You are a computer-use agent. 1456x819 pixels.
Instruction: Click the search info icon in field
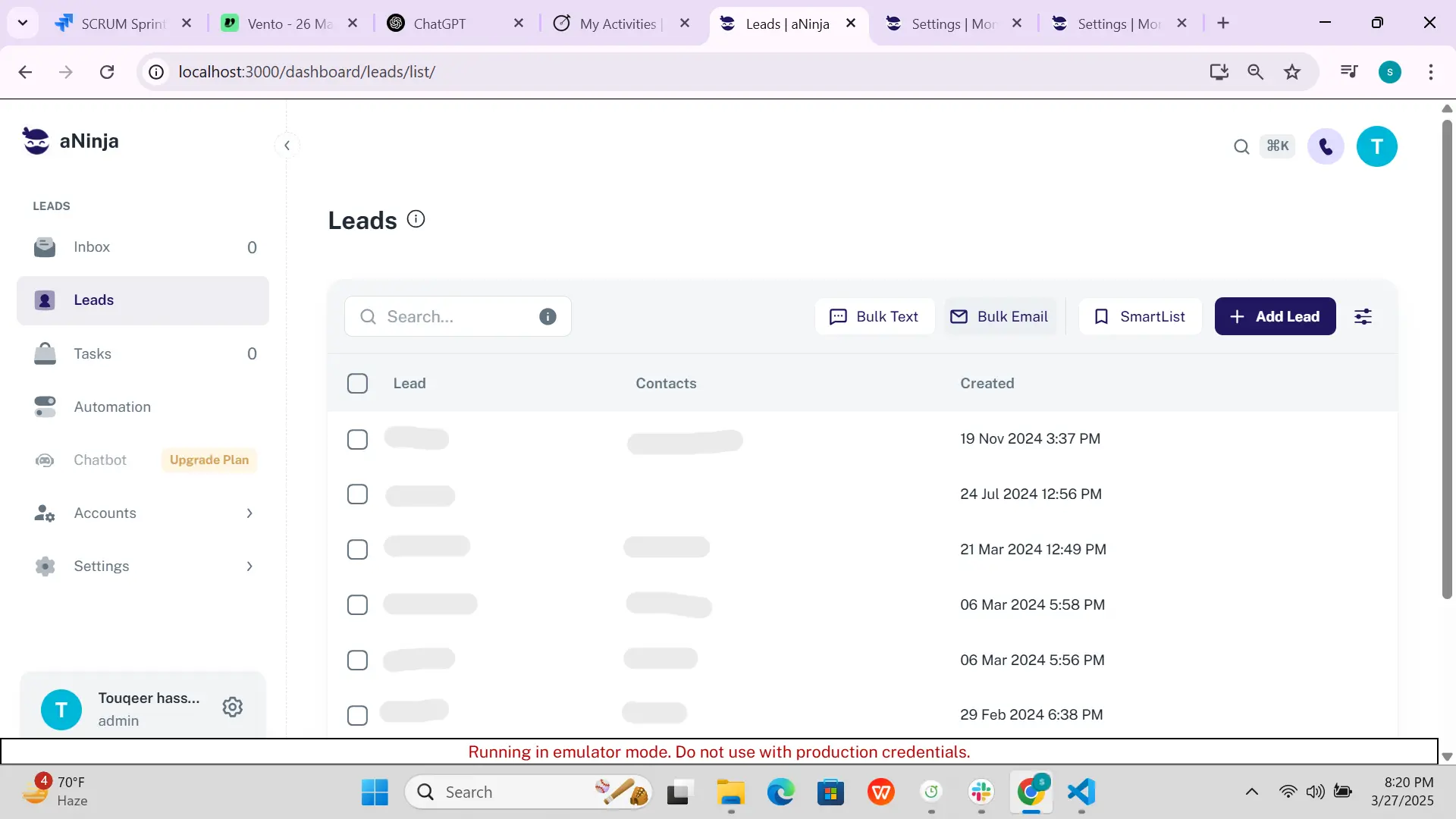click(x=548, y=316)
